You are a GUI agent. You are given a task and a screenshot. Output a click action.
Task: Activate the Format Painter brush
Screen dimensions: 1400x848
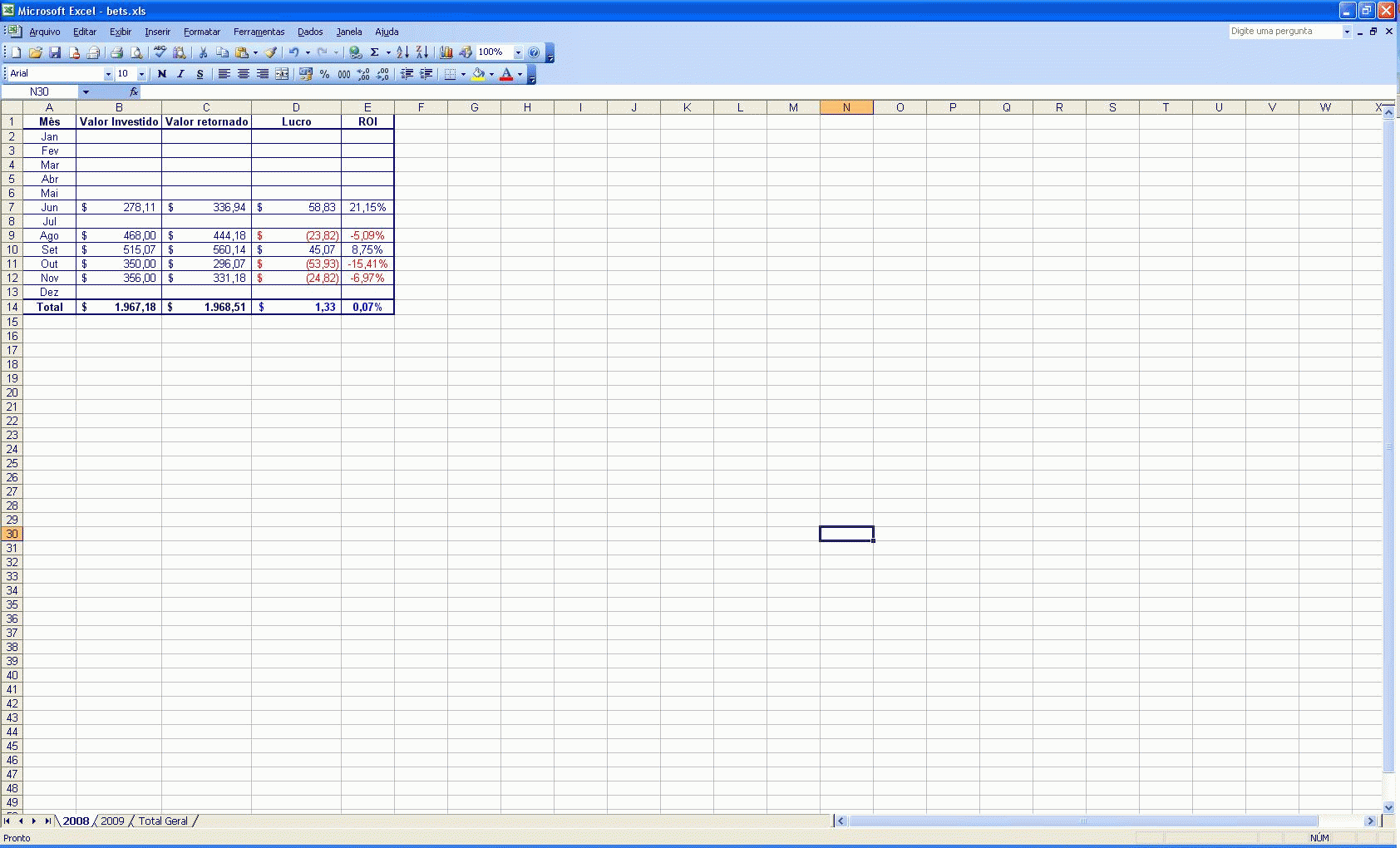point(271,52)
